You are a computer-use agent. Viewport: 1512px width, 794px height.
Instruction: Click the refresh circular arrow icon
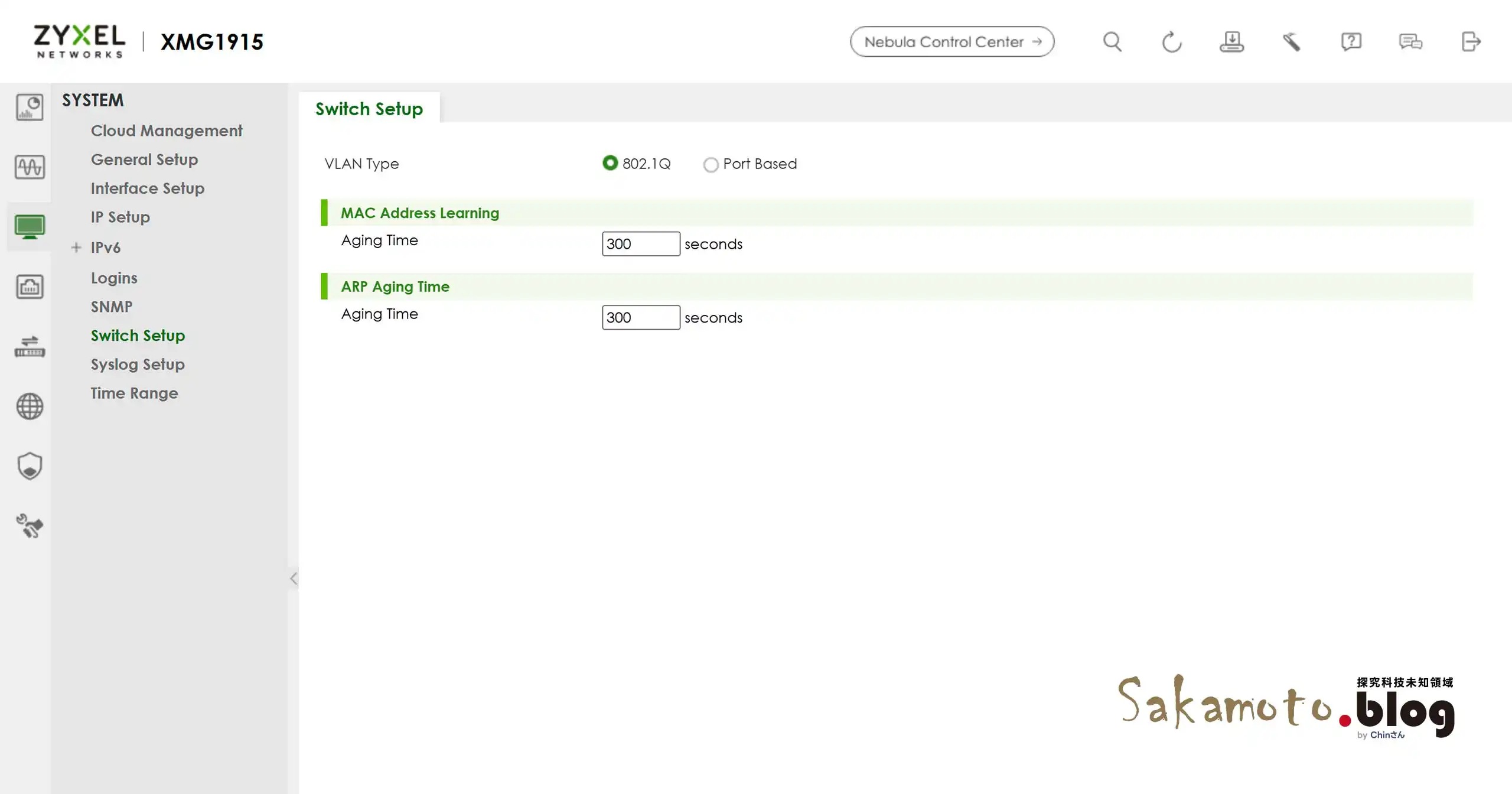(x=1171, y=42)
